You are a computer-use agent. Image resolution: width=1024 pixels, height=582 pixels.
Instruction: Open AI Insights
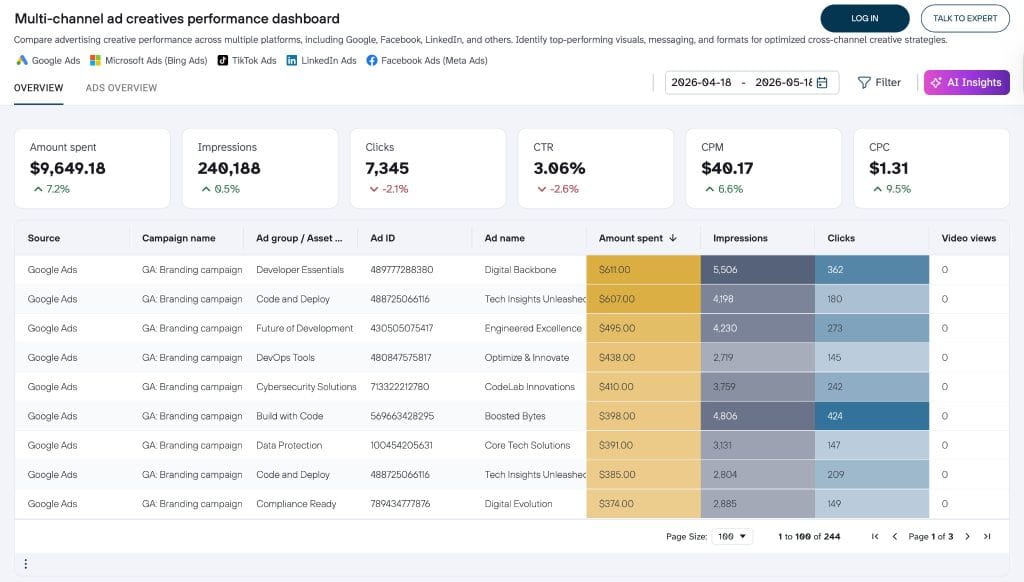(x=967, y=82)
